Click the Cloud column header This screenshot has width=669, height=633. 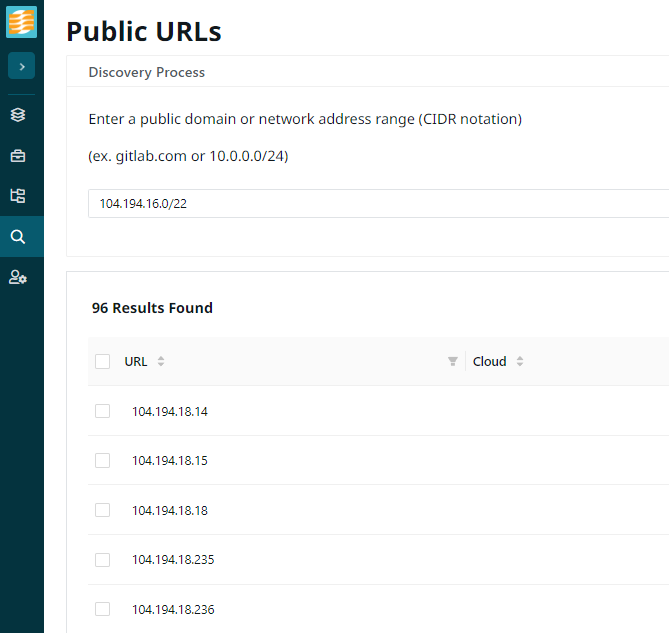[x=489, y=362]
